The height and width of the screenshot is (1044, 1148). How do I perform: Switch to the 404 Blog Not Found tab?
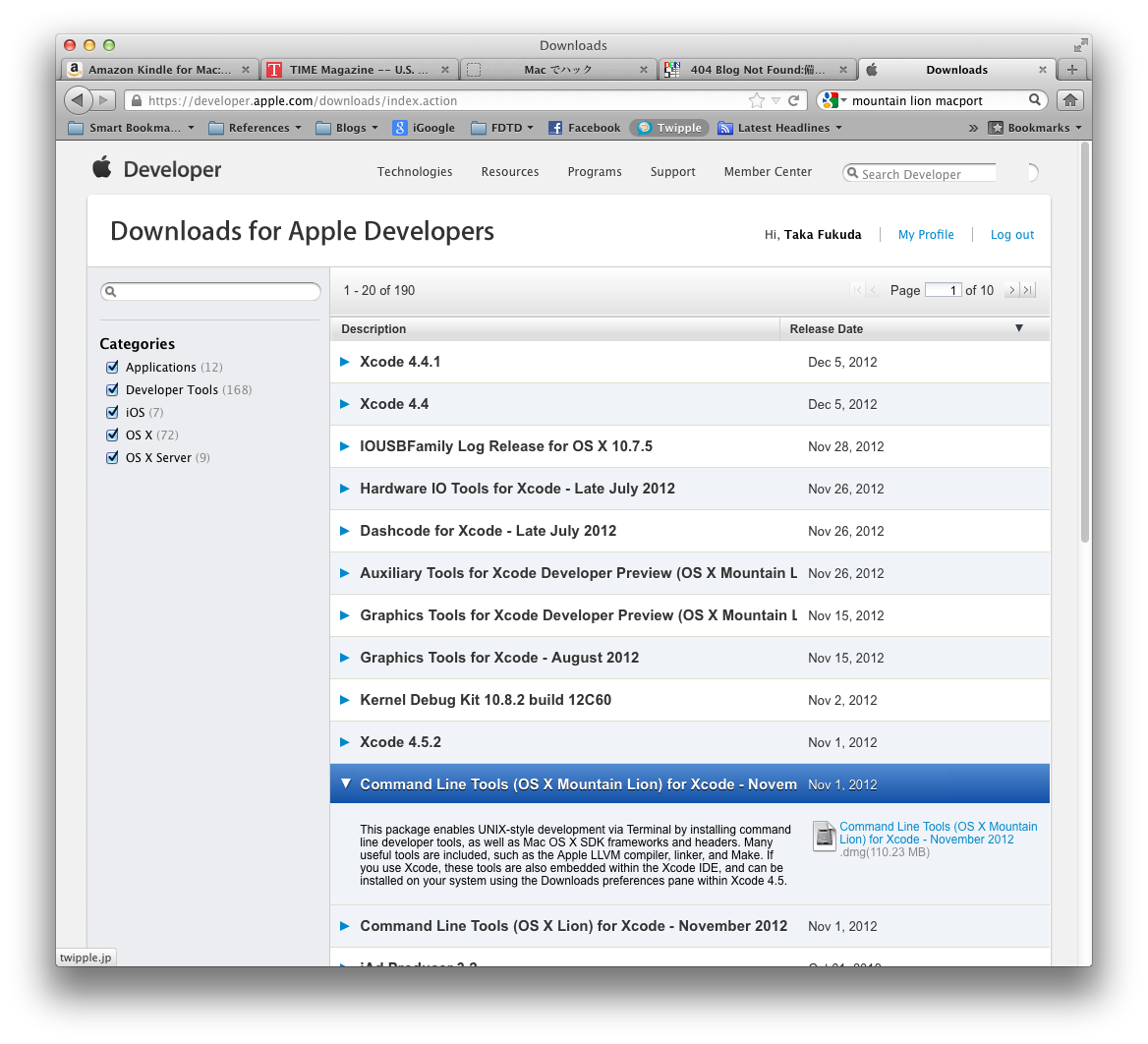(x=757, y=70)
